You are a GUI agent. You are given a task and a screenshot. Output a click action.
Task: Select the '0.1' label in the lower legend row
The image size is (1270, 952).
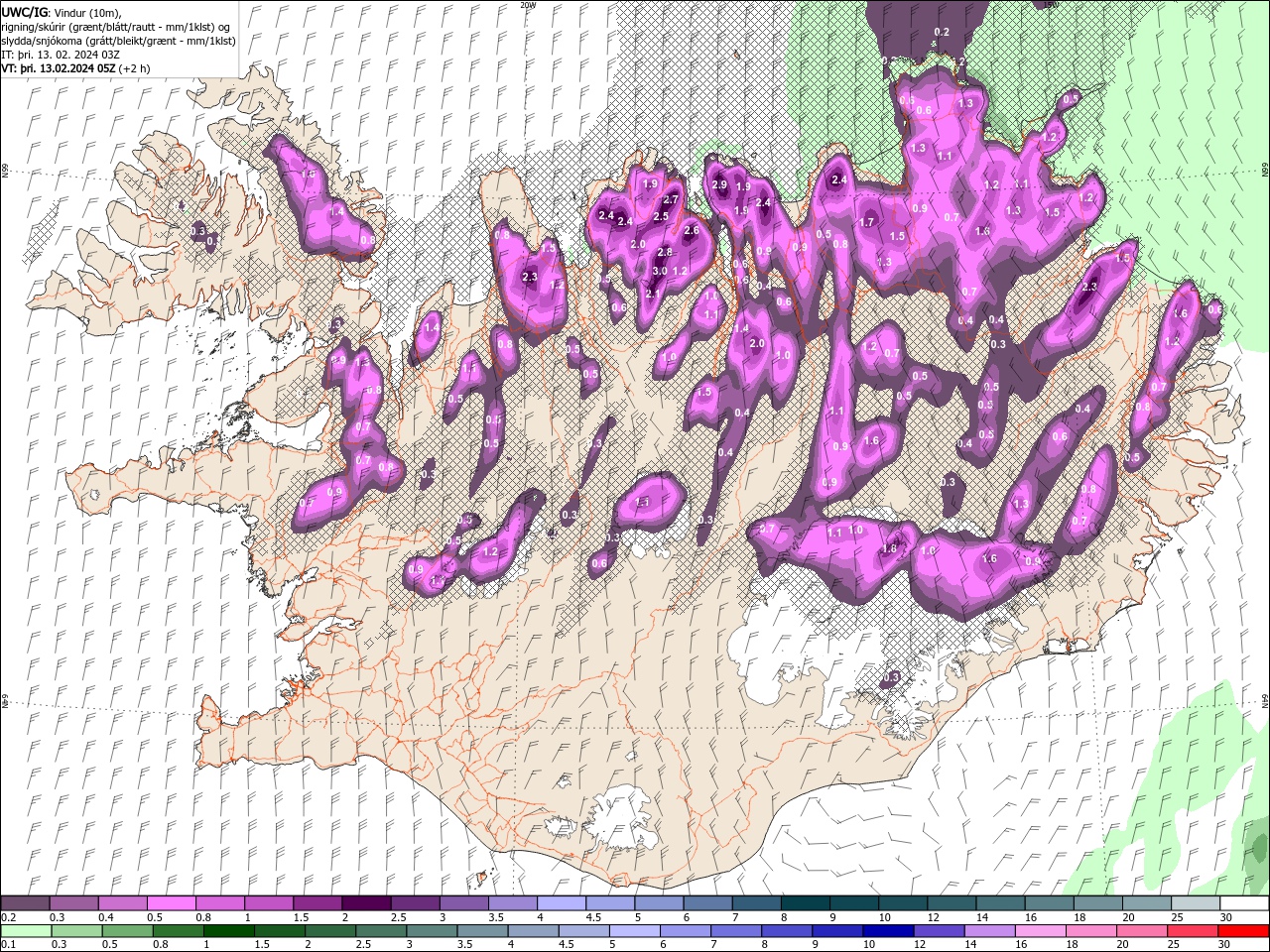[9, 945]
